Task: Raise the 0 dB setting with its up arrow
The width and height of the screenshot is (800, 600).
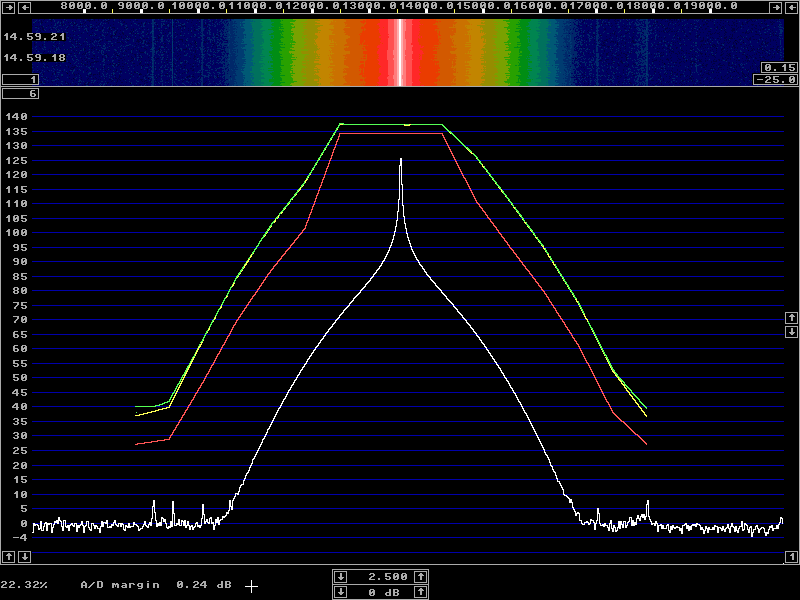Action: point(420,592)
